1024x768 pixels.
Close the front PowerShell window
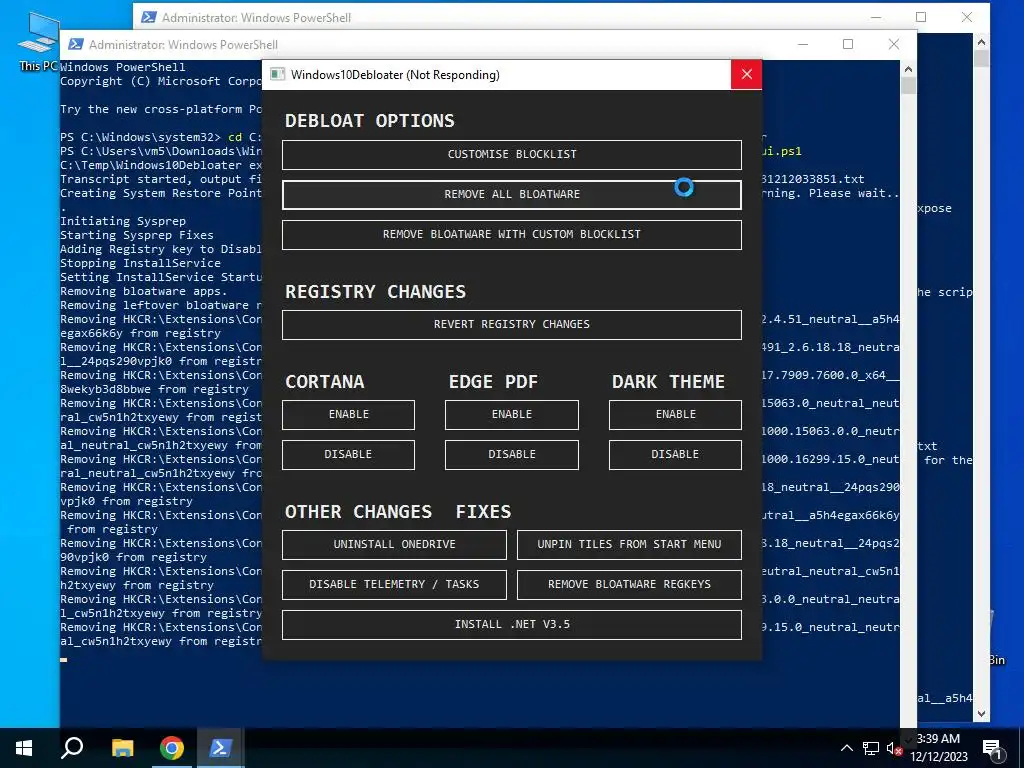pos(894,44)
